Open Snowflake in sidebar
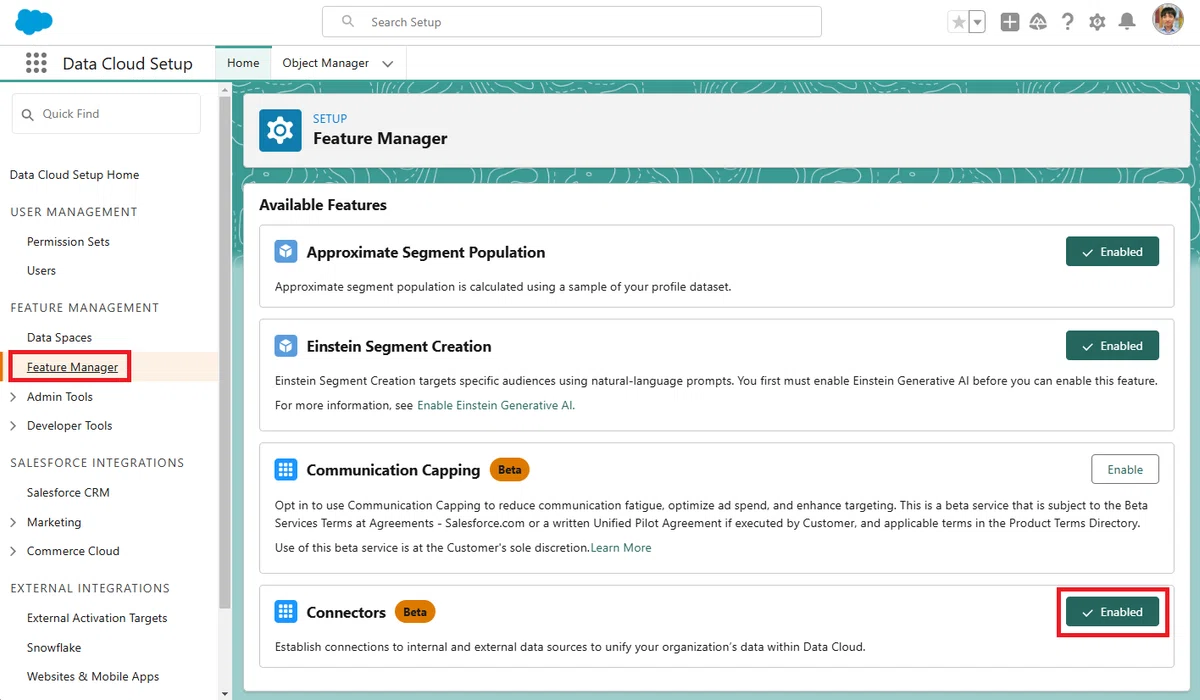This screenshot has width=1200, height=700. pos(54,648)
